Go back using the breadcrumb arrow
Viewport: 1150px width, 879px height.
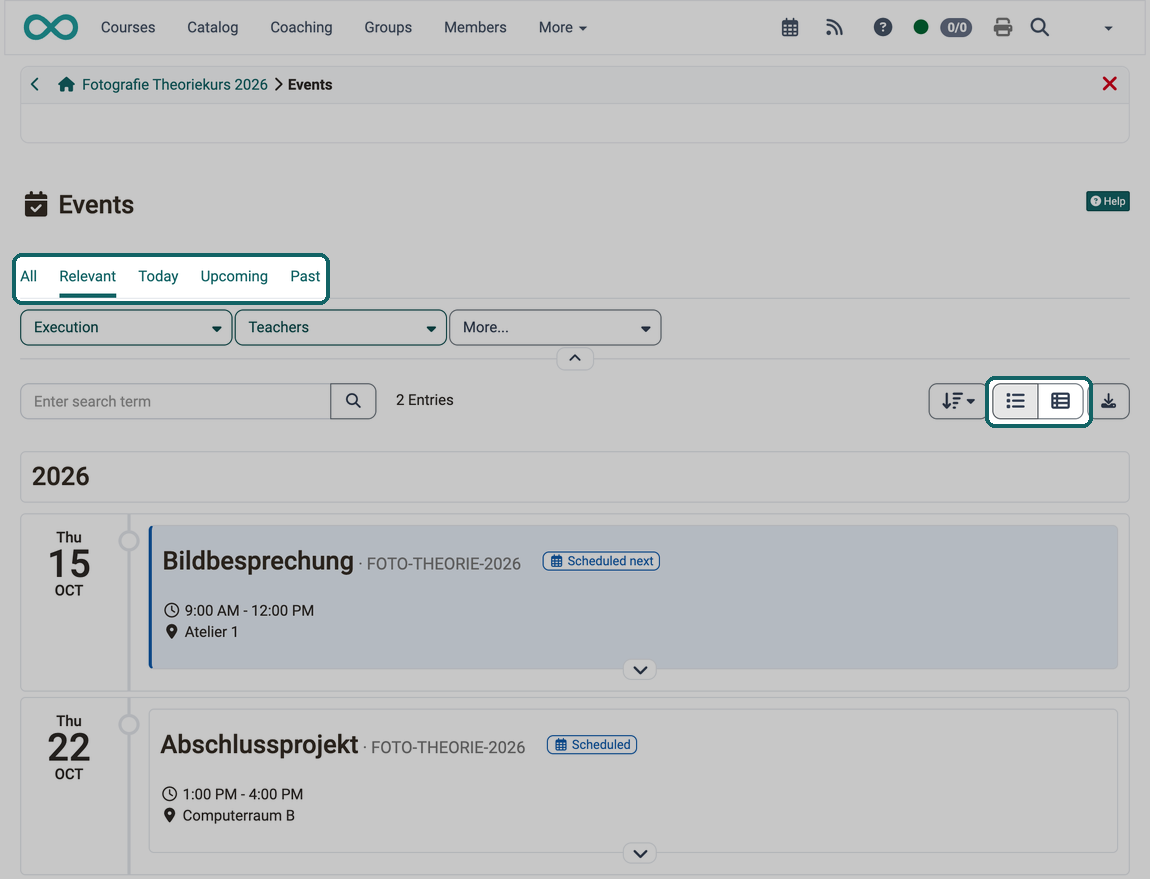[34, 84]
